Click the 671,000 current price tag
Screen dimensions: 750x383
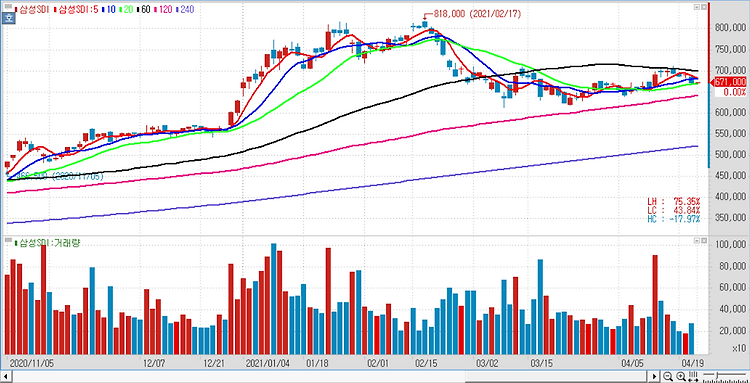pos(729,82)
